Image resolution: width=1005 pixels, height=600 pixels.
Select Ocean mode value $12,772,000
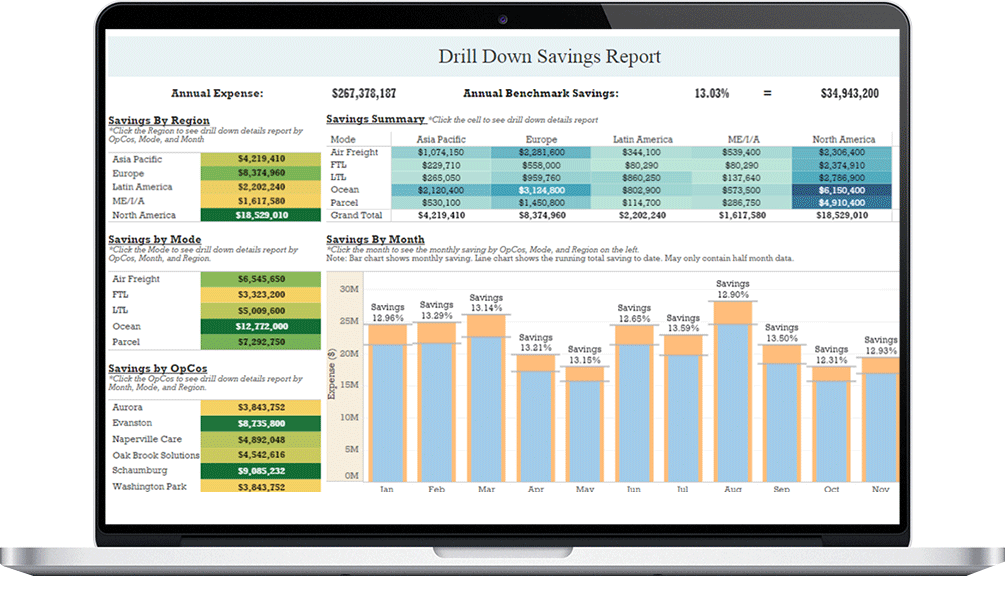pos(261,326)
